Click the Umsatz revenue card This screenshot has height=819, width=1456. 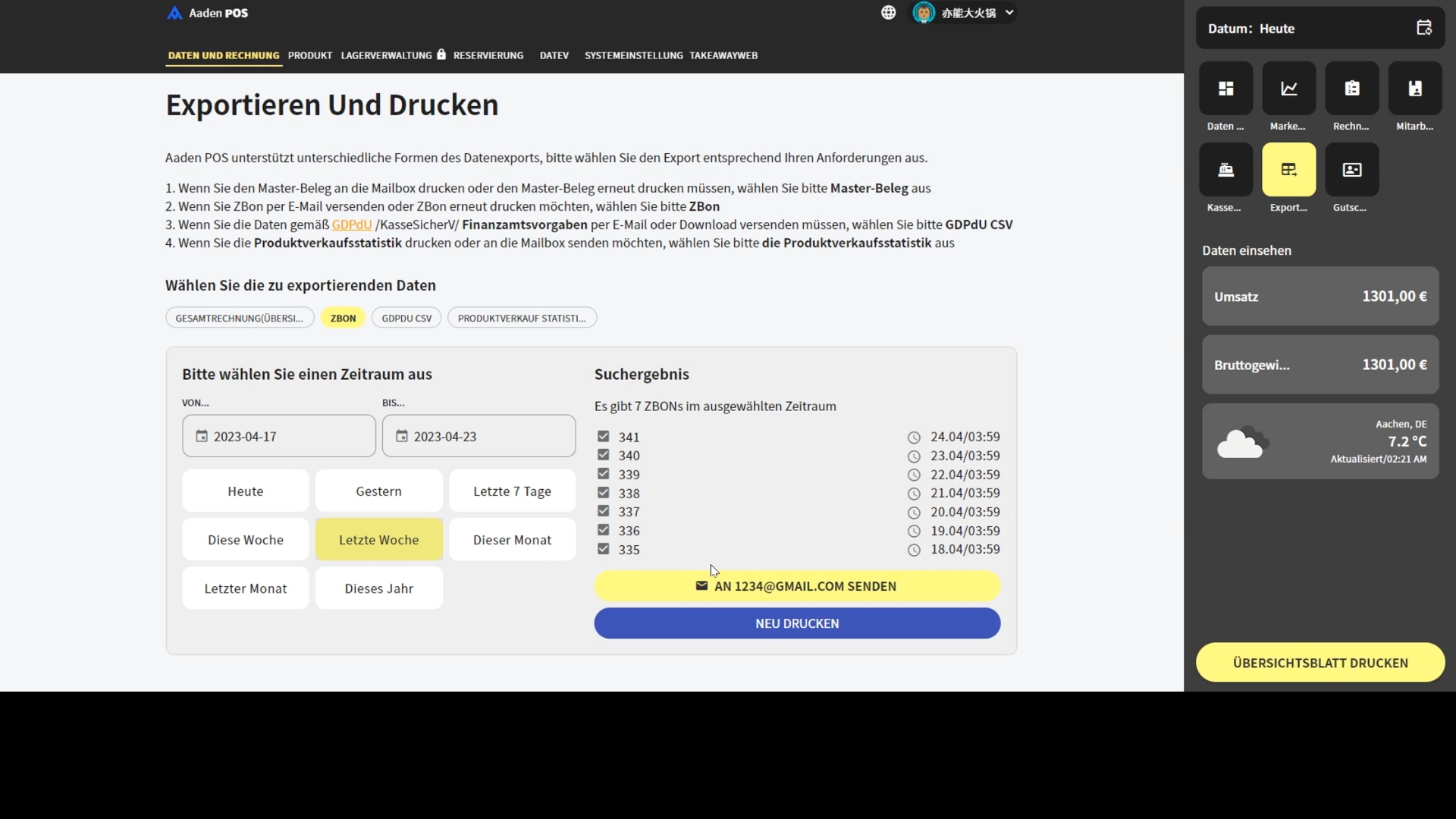point(1319,297)
